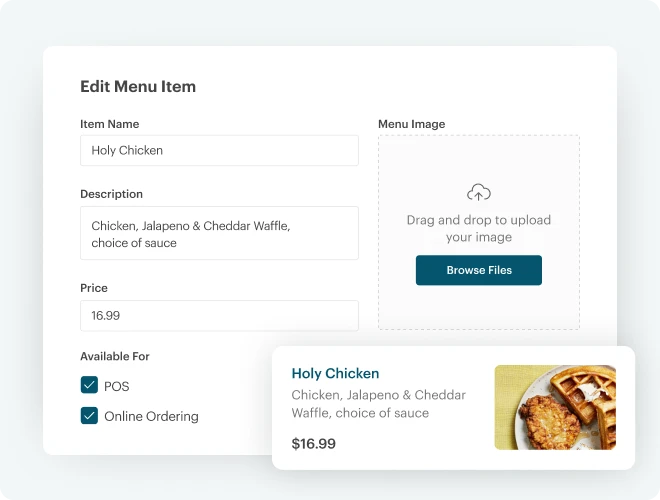Focus the Item Name input field
Image resolution: width=660 pixels, height=500 pixels.
point(219,150)
